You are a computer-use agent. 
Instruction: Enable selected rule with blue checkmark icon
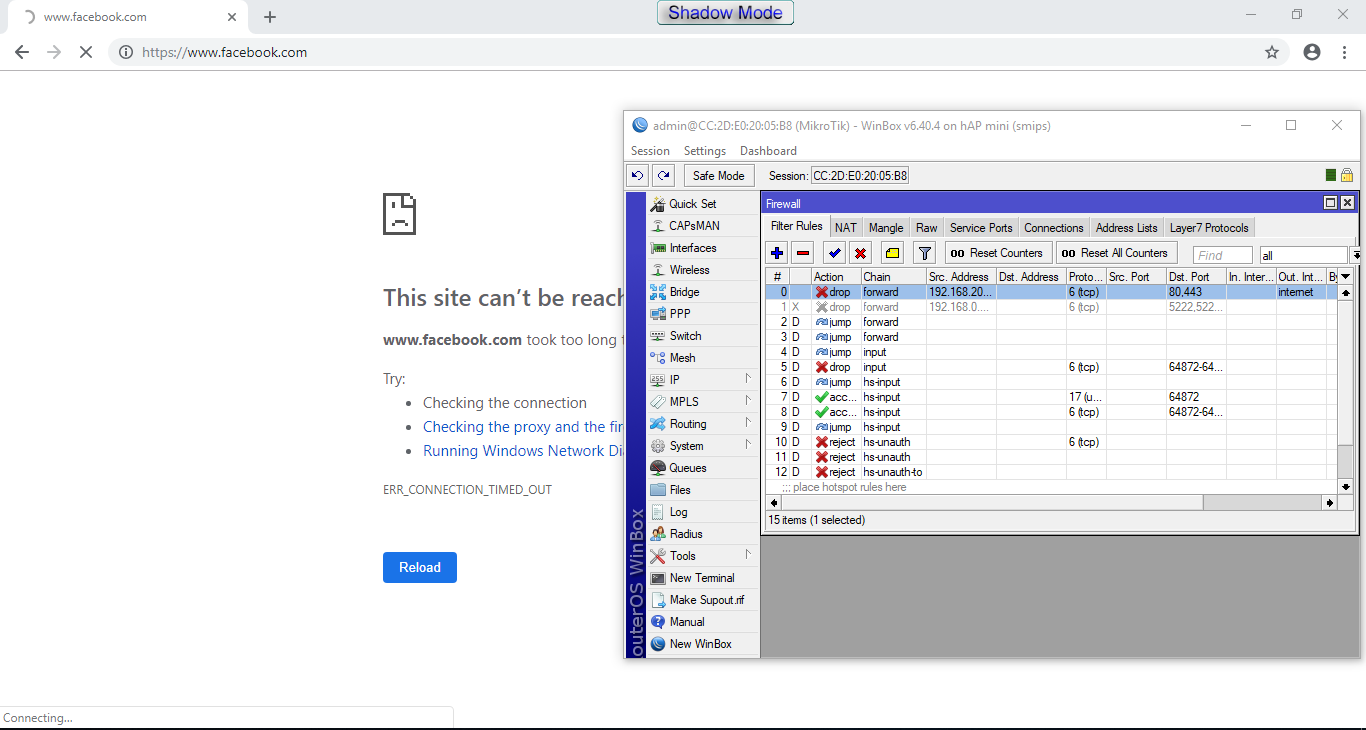tap(834, 253)
